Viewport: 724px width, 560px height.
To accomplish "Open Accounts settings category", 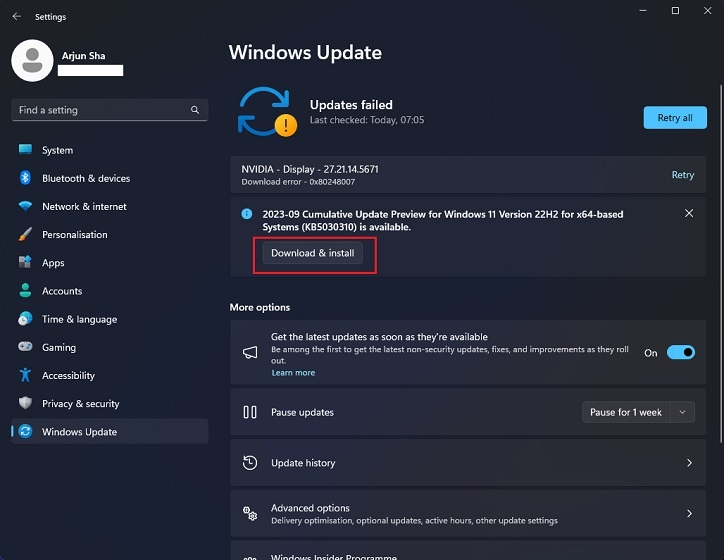I will [110, 291].
